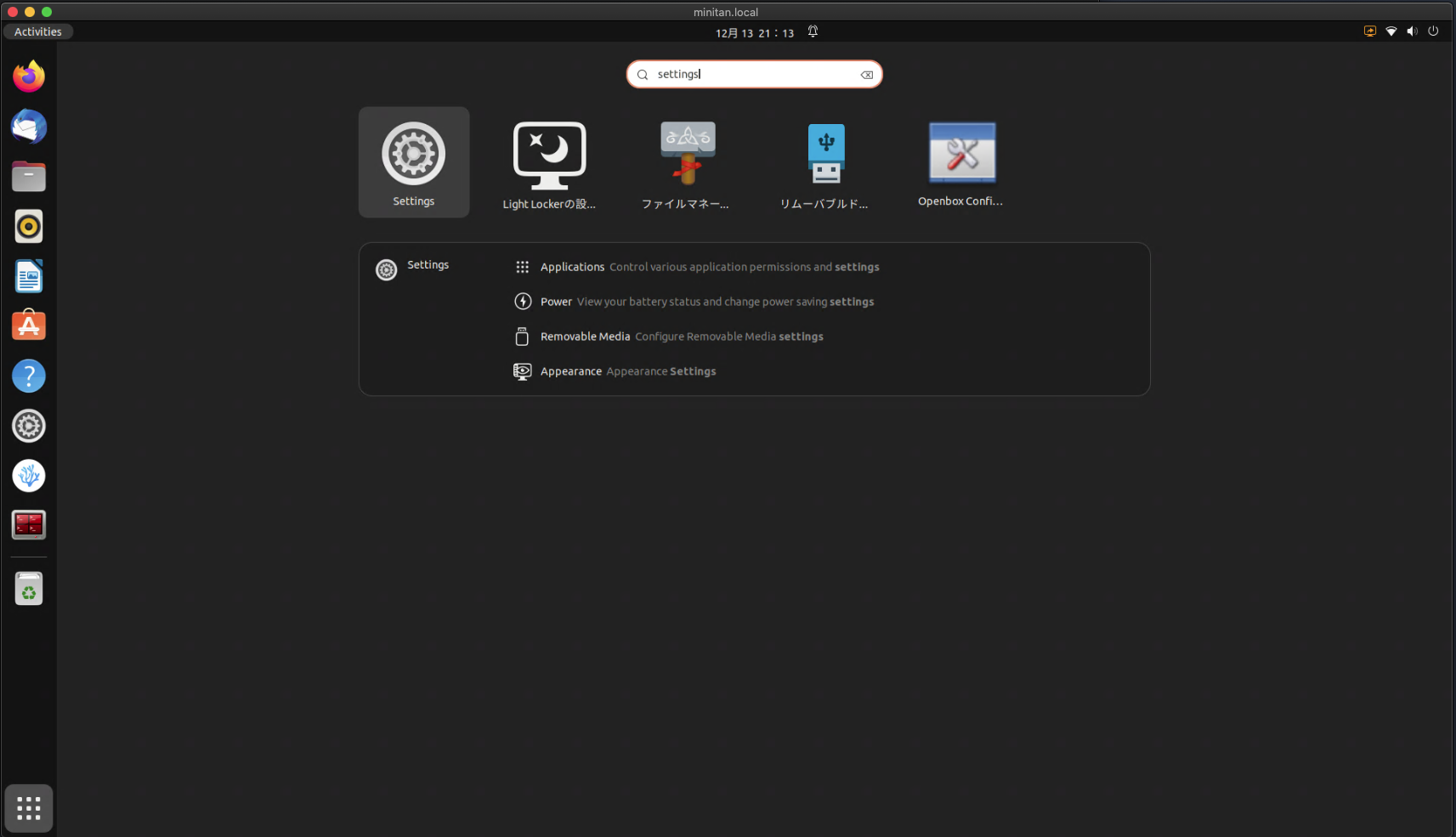Open Trash from the dock
Image resolution: width=1456 pixels, height=837 pixels.
[29, 589]
